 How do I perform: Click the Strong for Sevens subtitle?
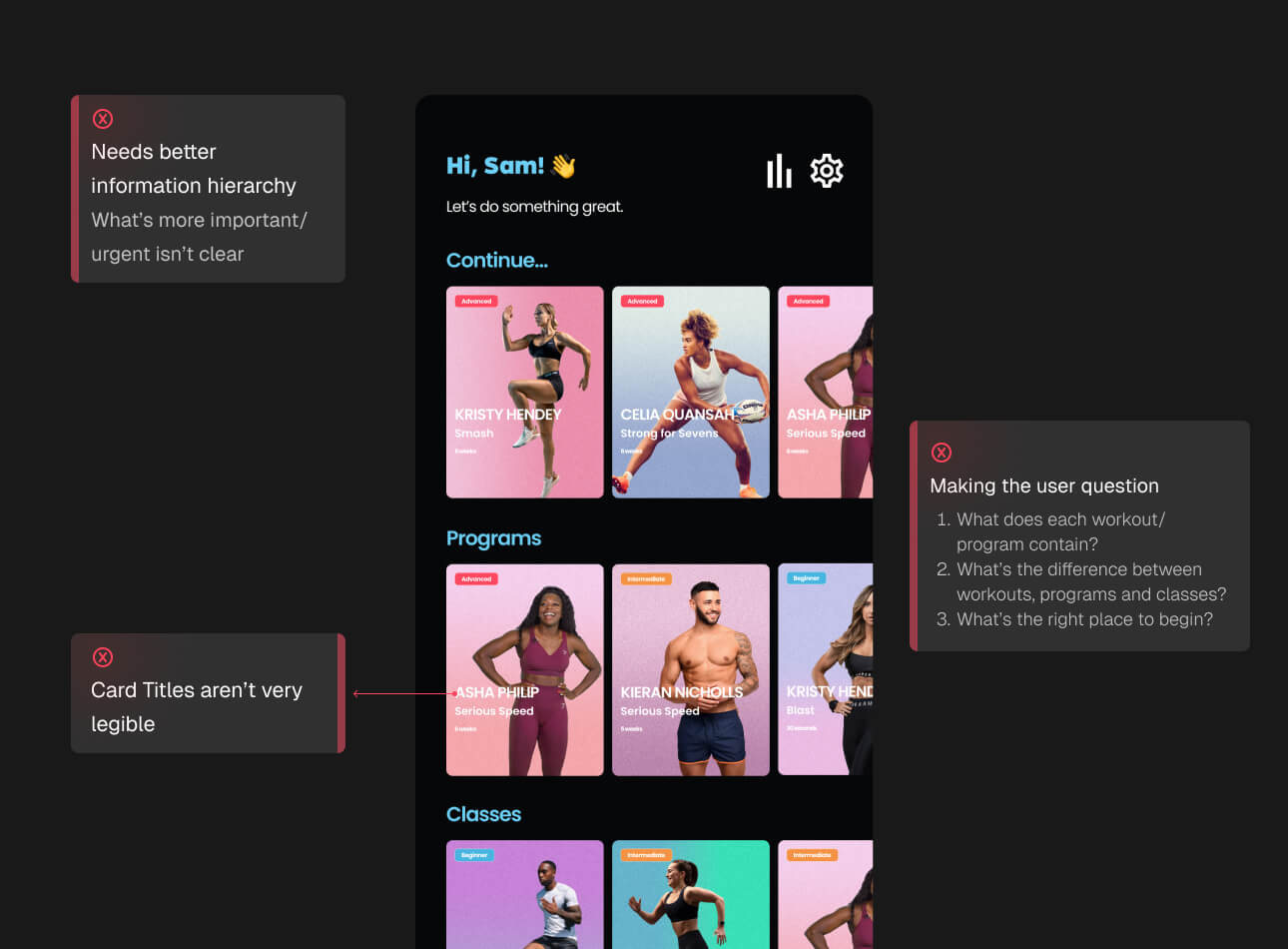coord(669,434)
